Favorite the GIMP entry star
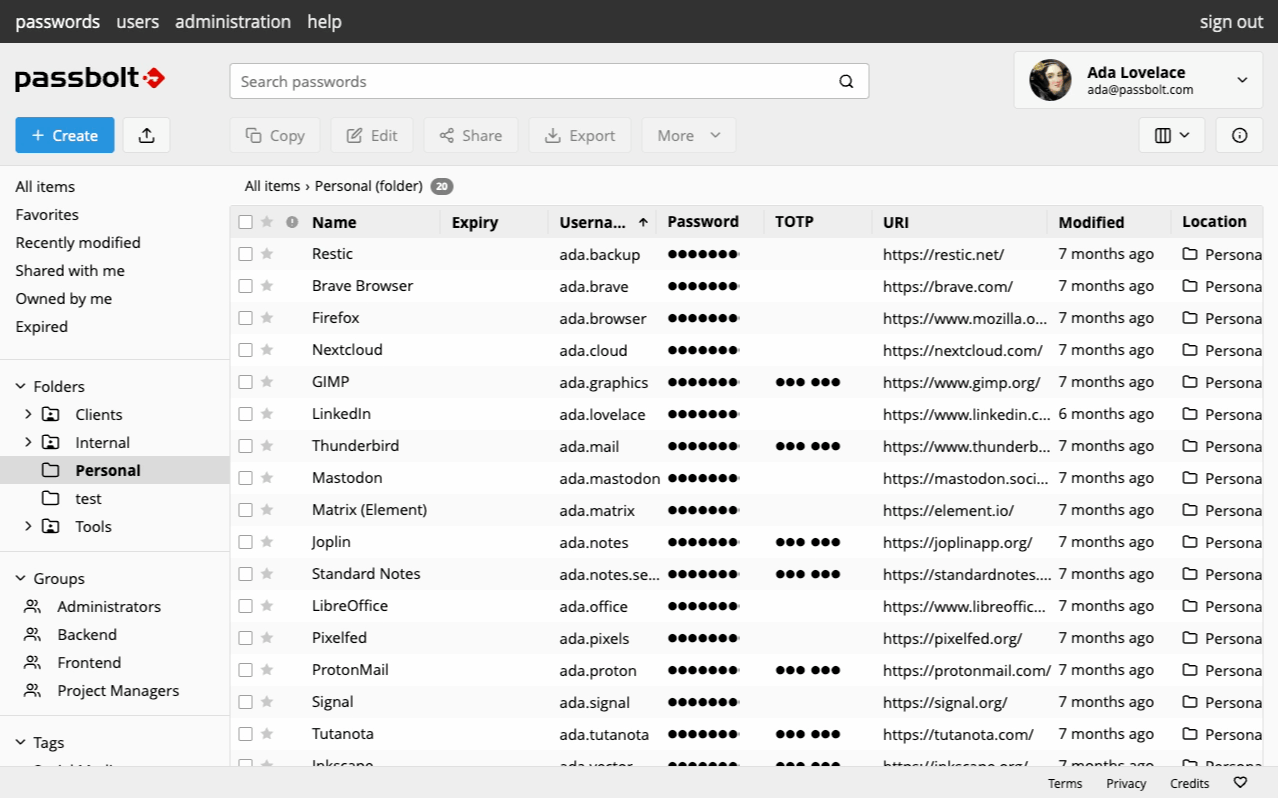The height and width of the screenshot is (798, 1278). point(267,382)
